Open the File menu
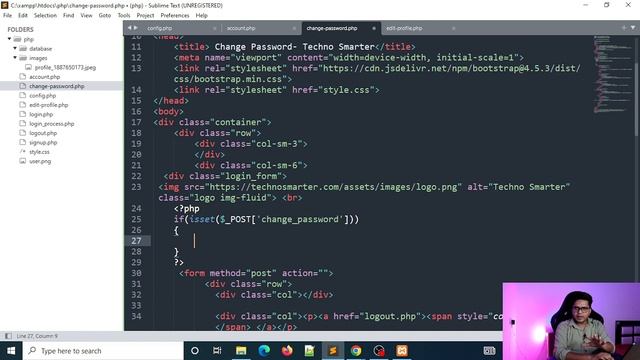Viewport: 640px width, 360px height. click(7, 16)
